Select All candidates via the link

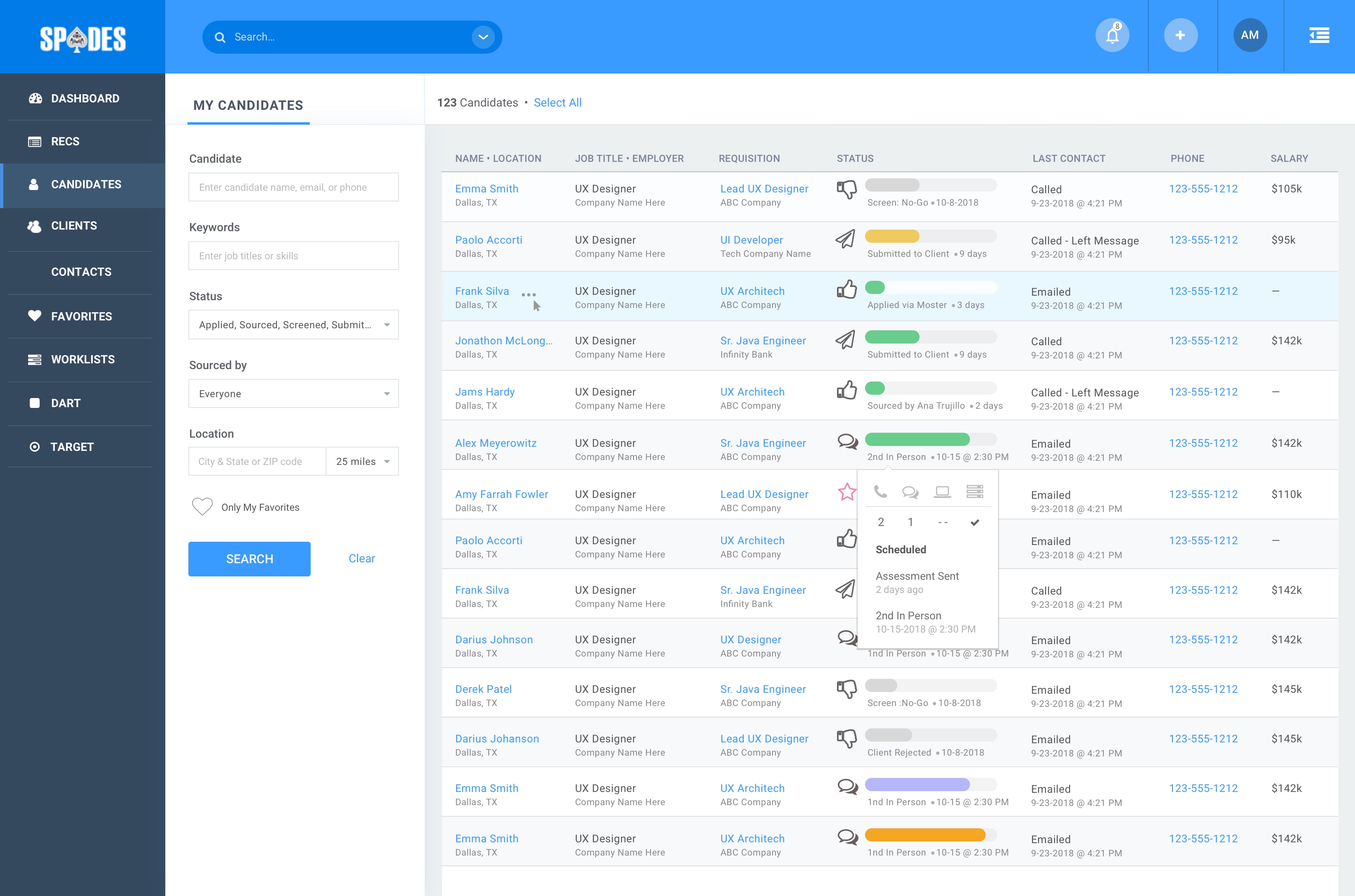click(557, 102)
